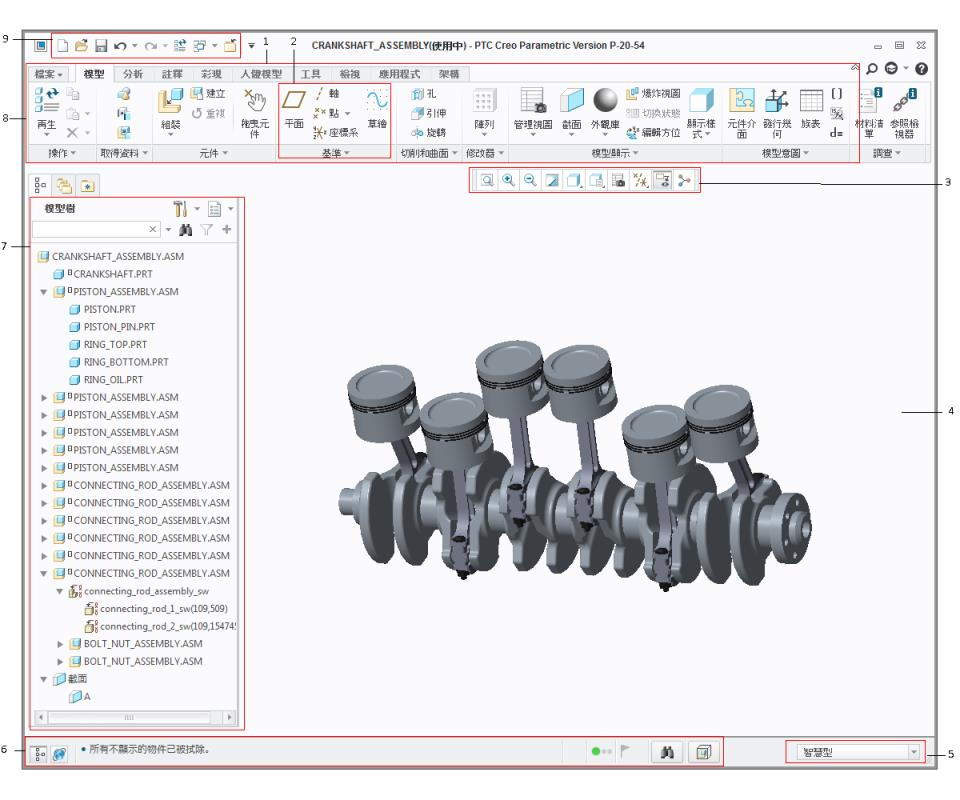Click the Regenerate icon in the quick access toolbar
This screenshot has height=800, width=960.
[180, 46]
